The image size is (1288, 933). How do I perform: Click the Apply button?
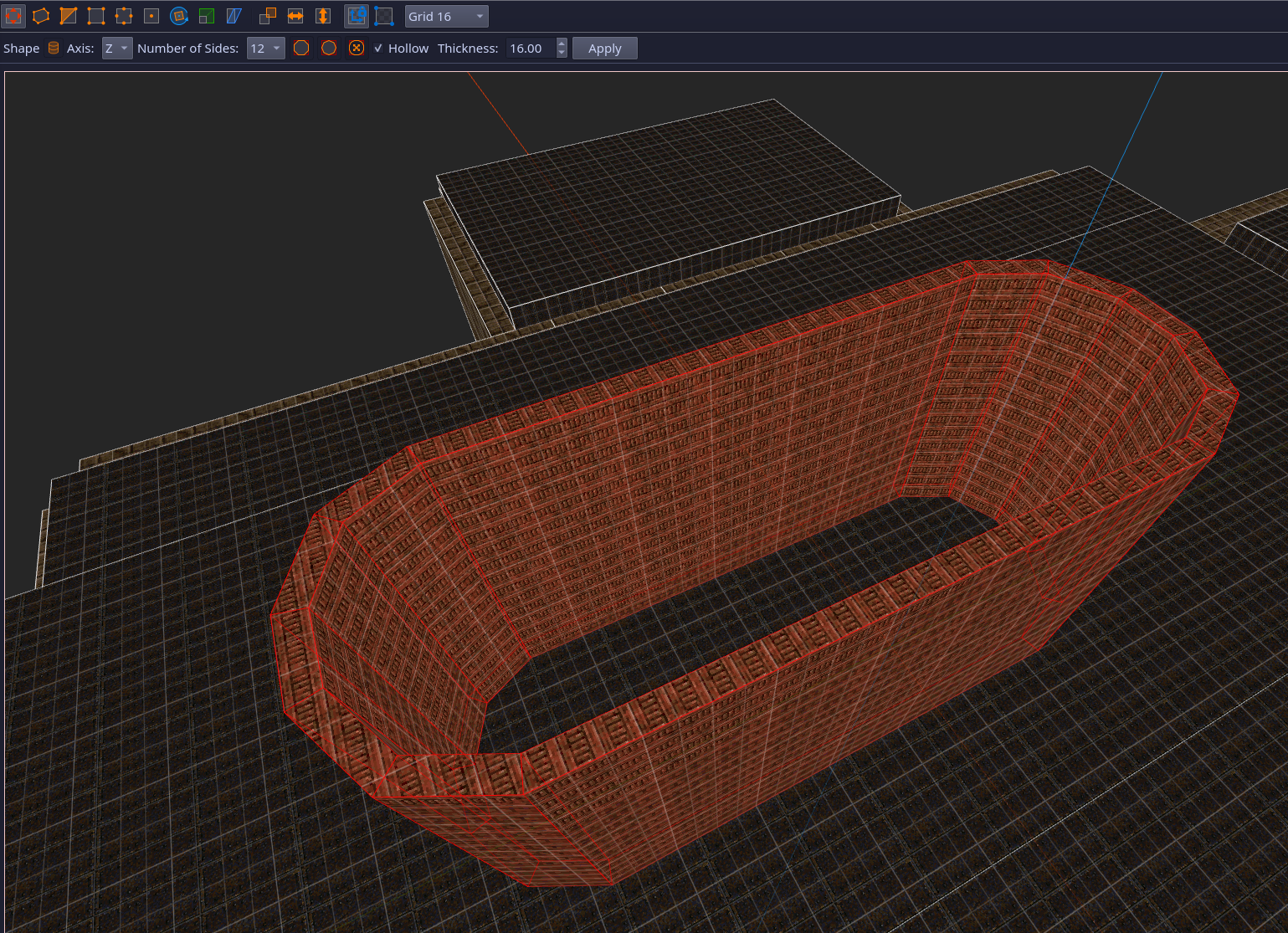pyautogui.click(x=604, y=49)
